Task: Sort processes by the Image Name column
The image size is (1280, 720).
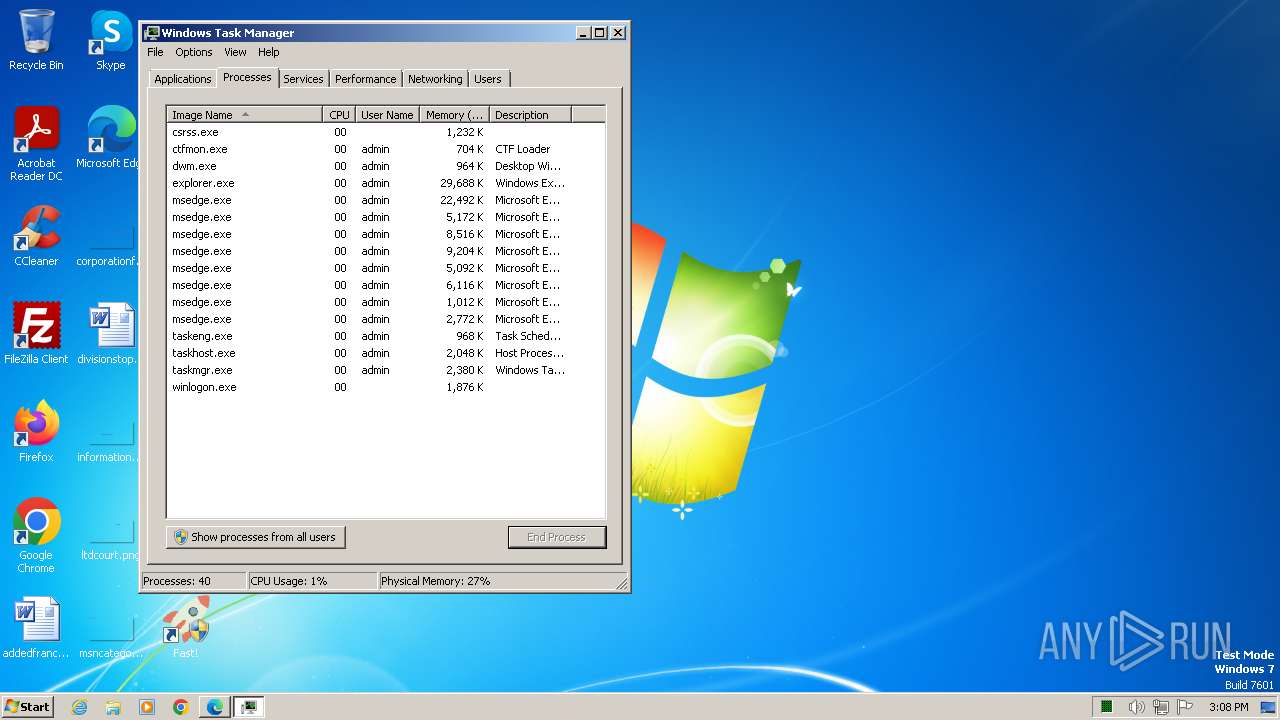Action: click(245, 115)
